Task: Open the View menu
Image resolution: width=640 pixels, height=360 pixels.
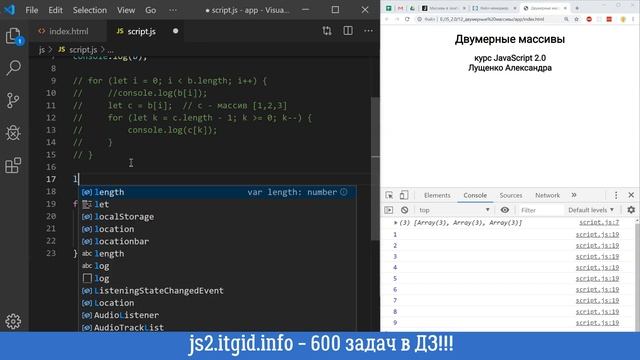Action: [x=126, y=10]
